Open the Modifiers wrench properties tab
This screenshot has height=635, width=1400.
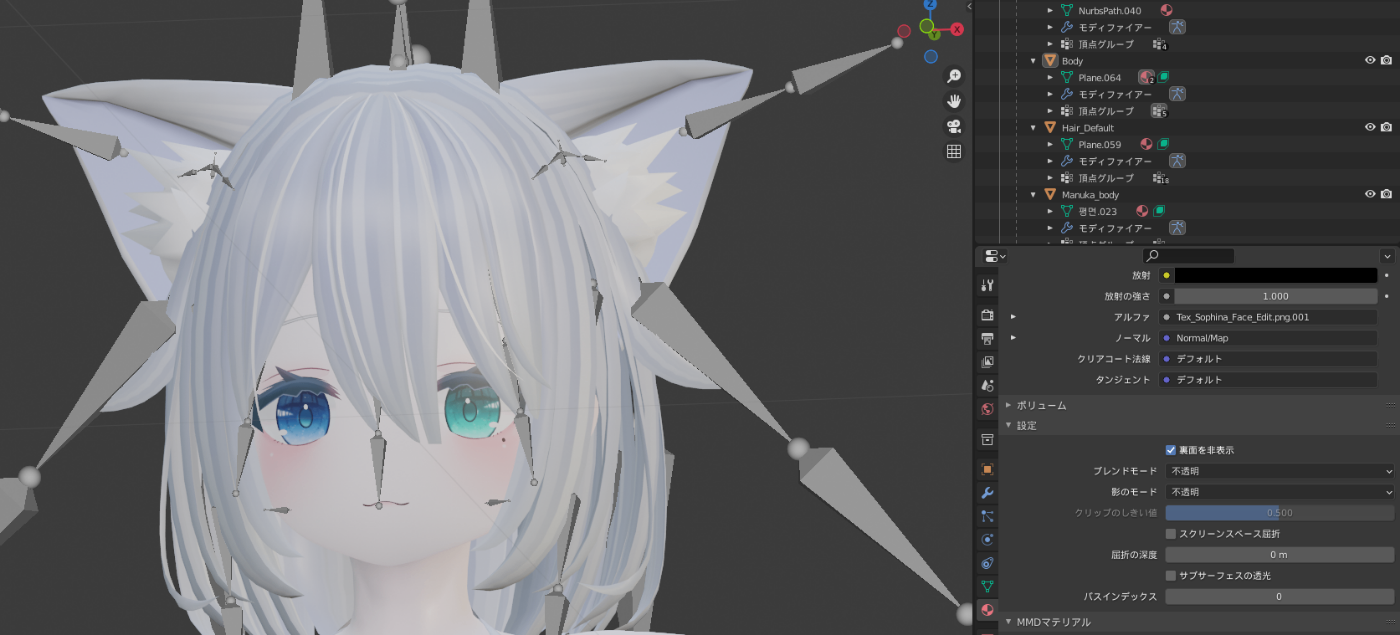click(987, 493)
